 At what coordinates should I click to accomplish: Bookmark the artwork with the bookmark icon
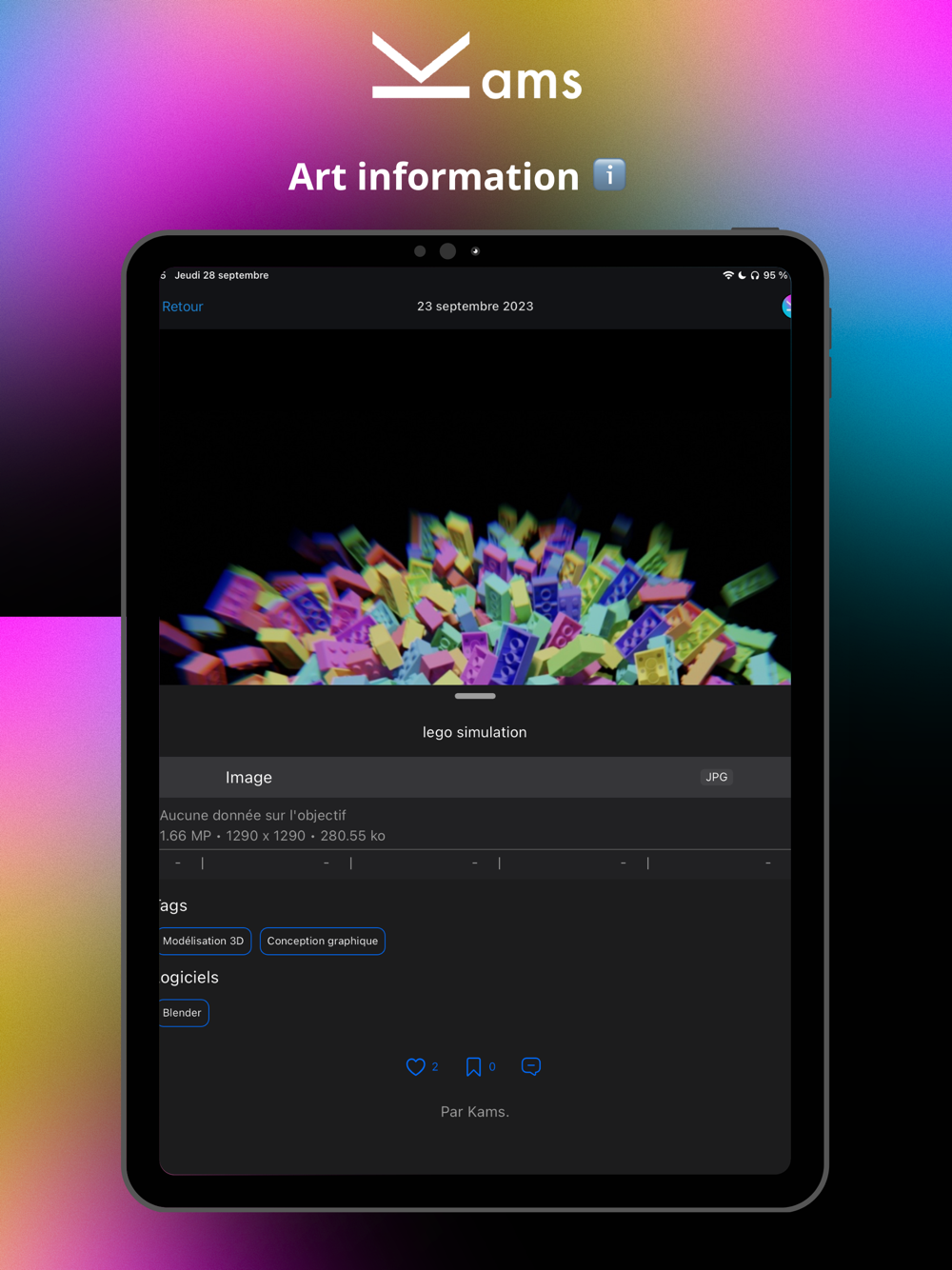coord(473,1066)
